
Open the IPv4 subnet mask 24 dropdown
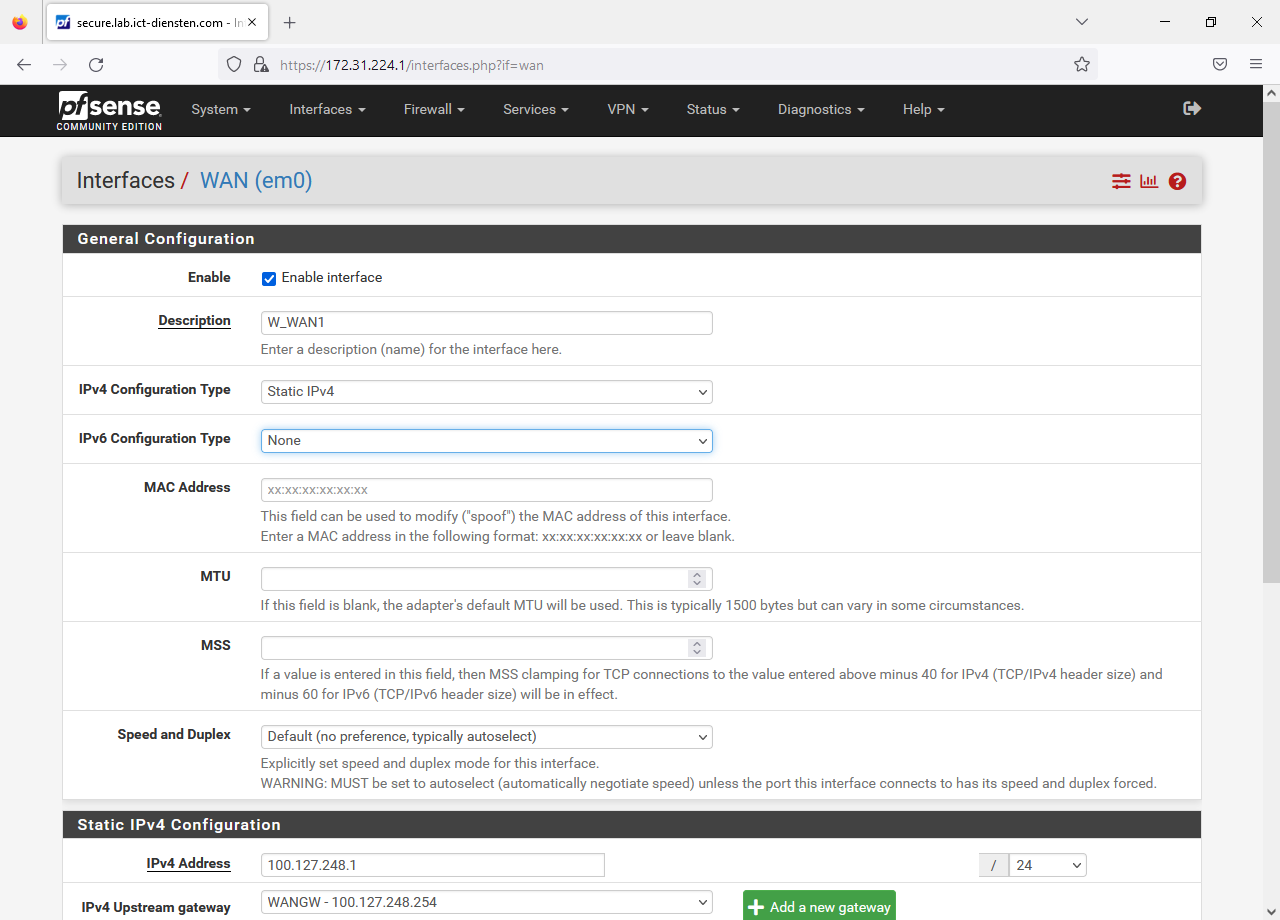pos(1047,865)
